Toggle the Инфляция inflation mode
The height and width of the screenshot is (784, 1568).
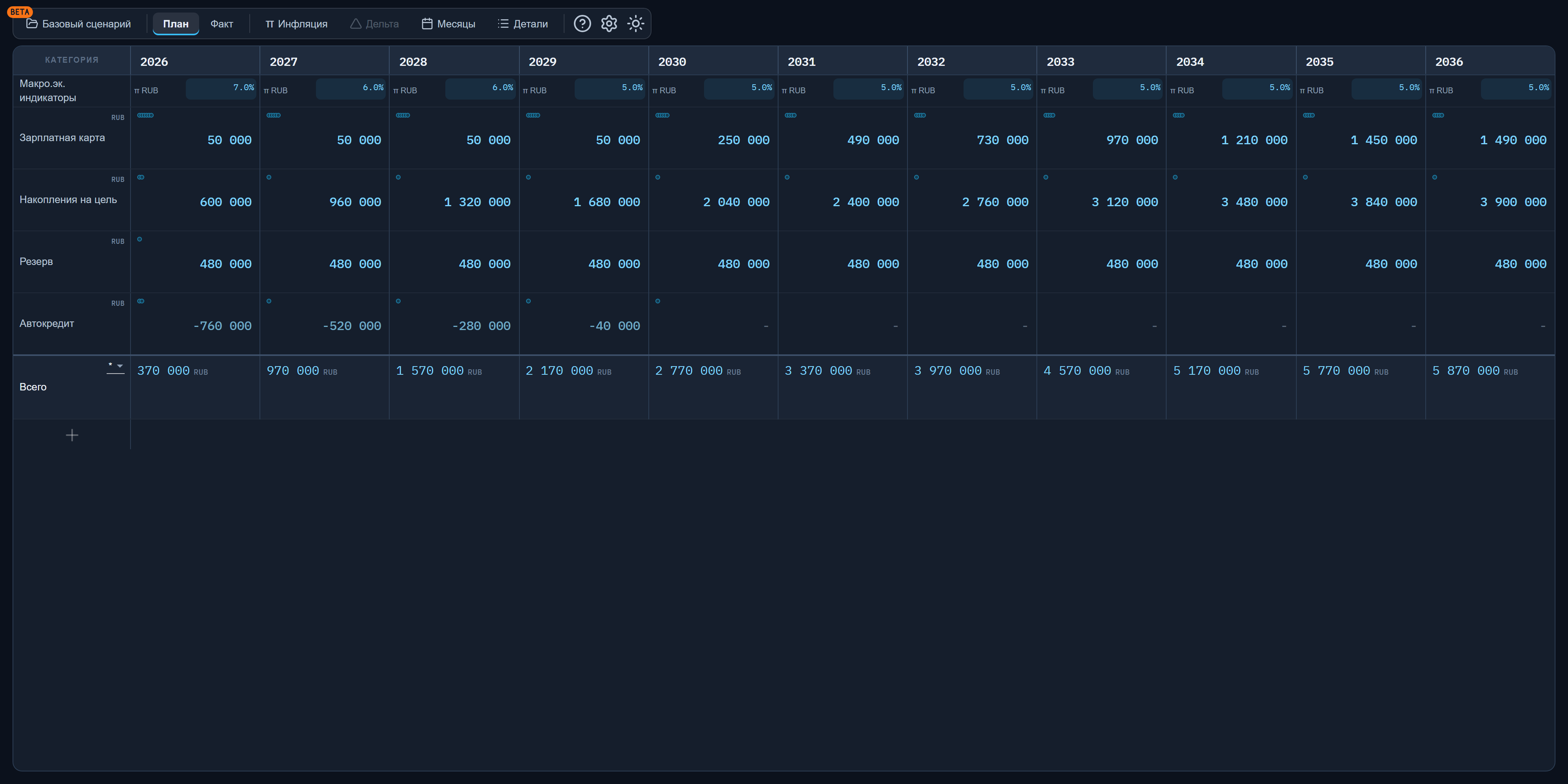point(296,24)
